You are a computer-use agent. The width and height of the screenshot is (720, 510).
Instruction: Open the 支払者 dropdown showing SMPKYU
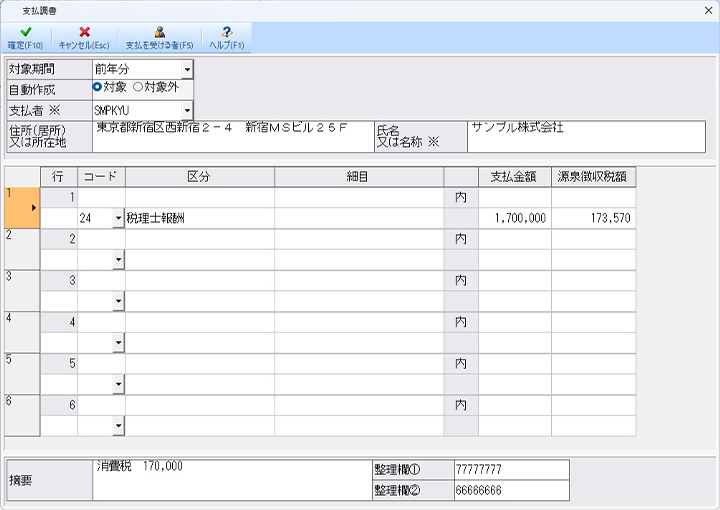tap(186, 109)
